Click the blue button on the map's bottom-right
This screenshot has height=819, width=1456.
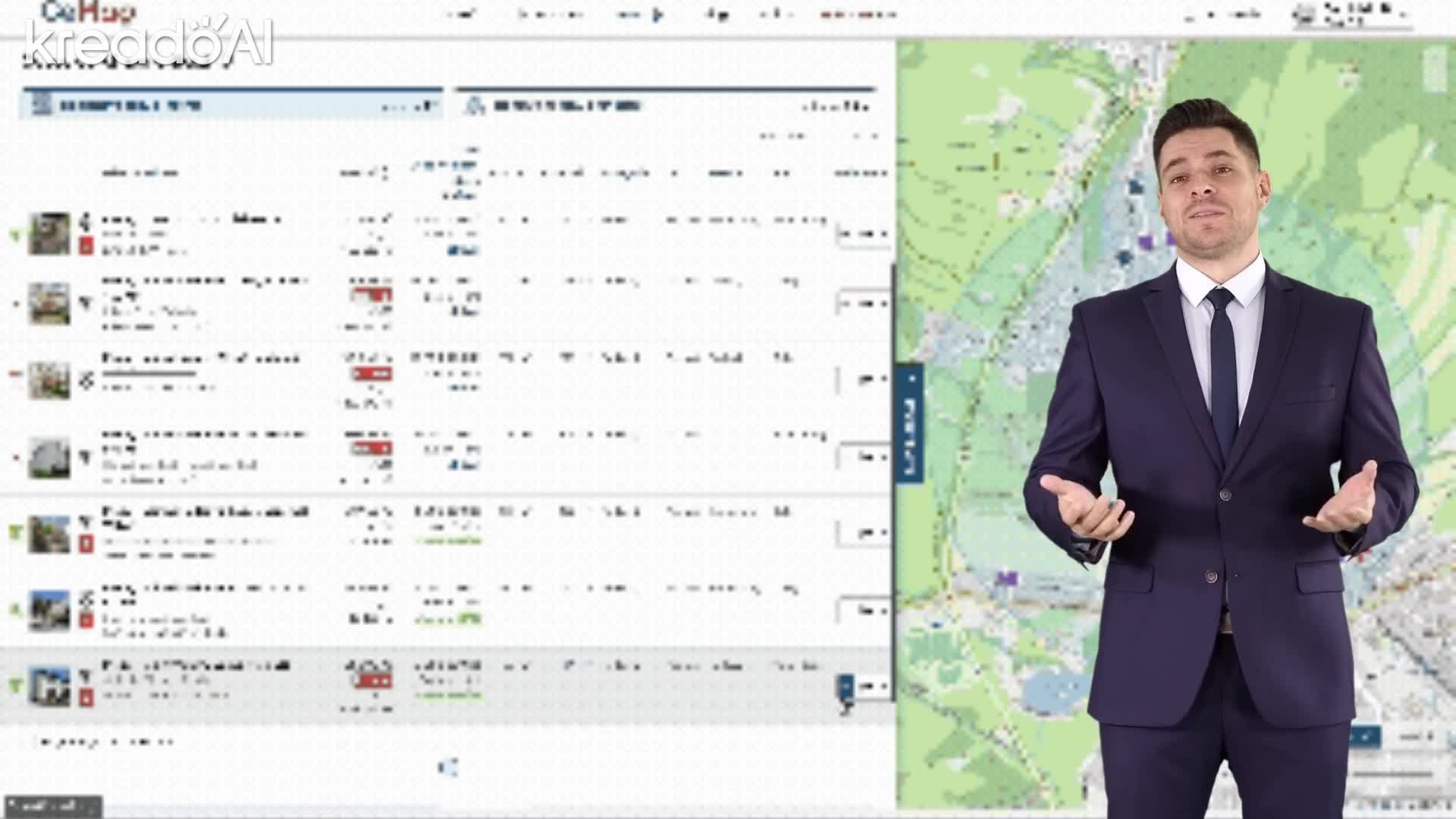pyautogui.click(x=1363, y=736)
